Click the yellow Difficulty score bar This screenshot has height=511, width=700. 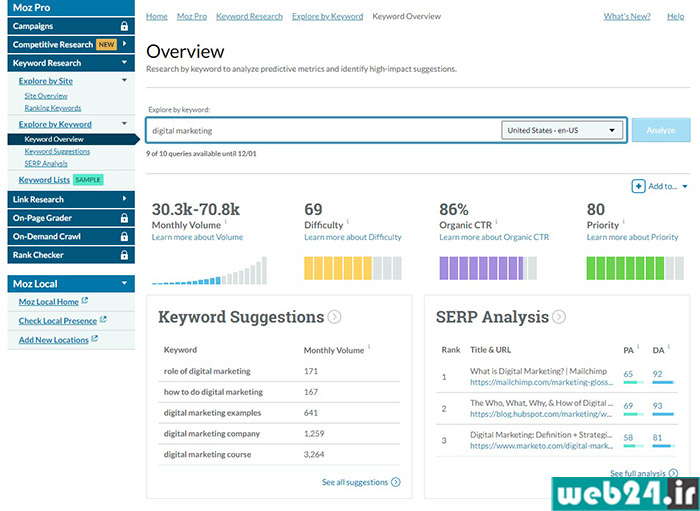353,268
